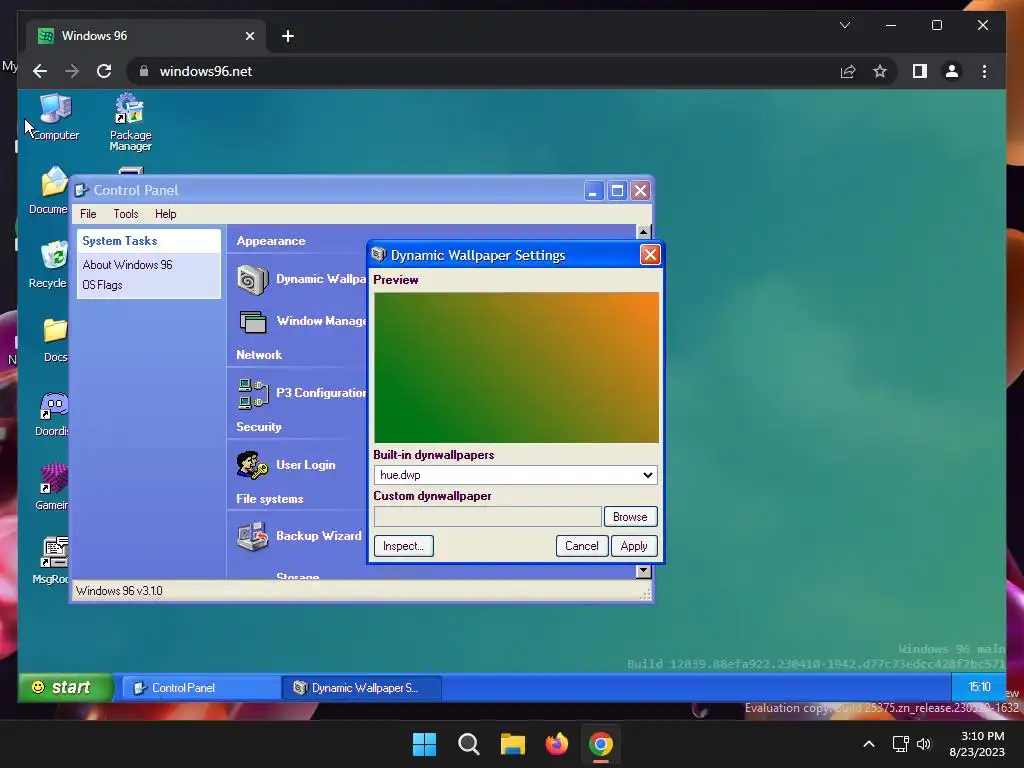Go back in Chrome
1024x768 pixels.
[x=40, y=71]
